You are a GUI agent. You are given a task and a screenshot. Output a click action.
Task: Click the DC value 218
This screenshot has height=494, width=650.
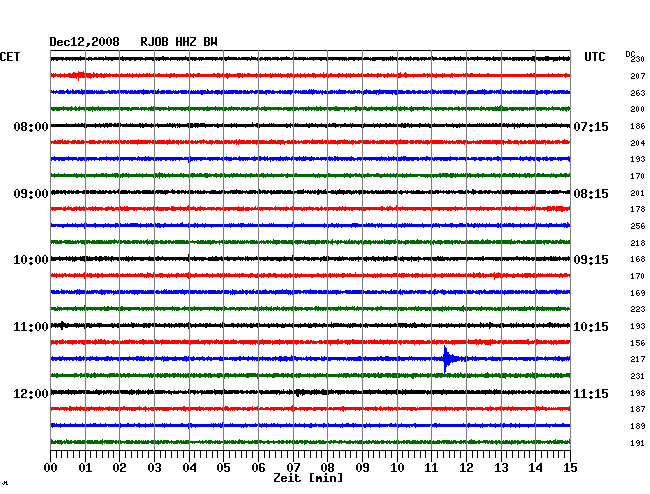click(x=638, y=243)
